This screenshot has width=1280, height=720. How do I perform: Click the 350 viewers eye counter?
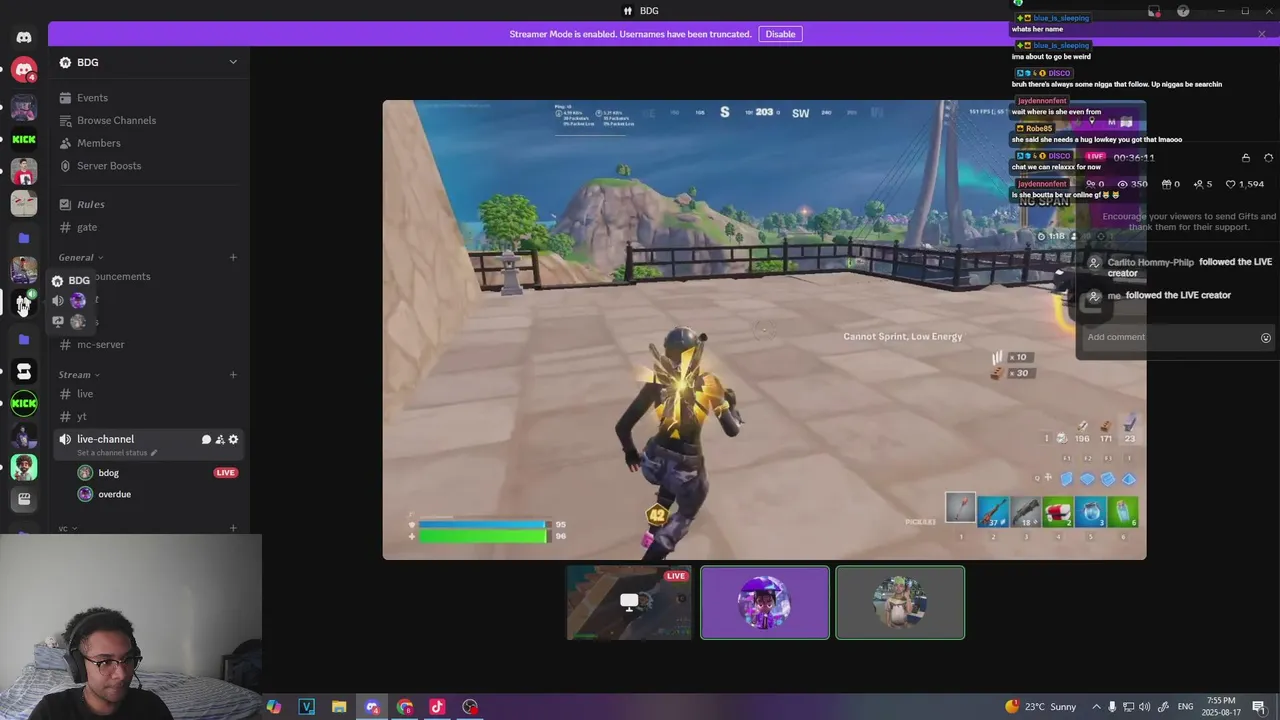click(x=1133, y=184)
